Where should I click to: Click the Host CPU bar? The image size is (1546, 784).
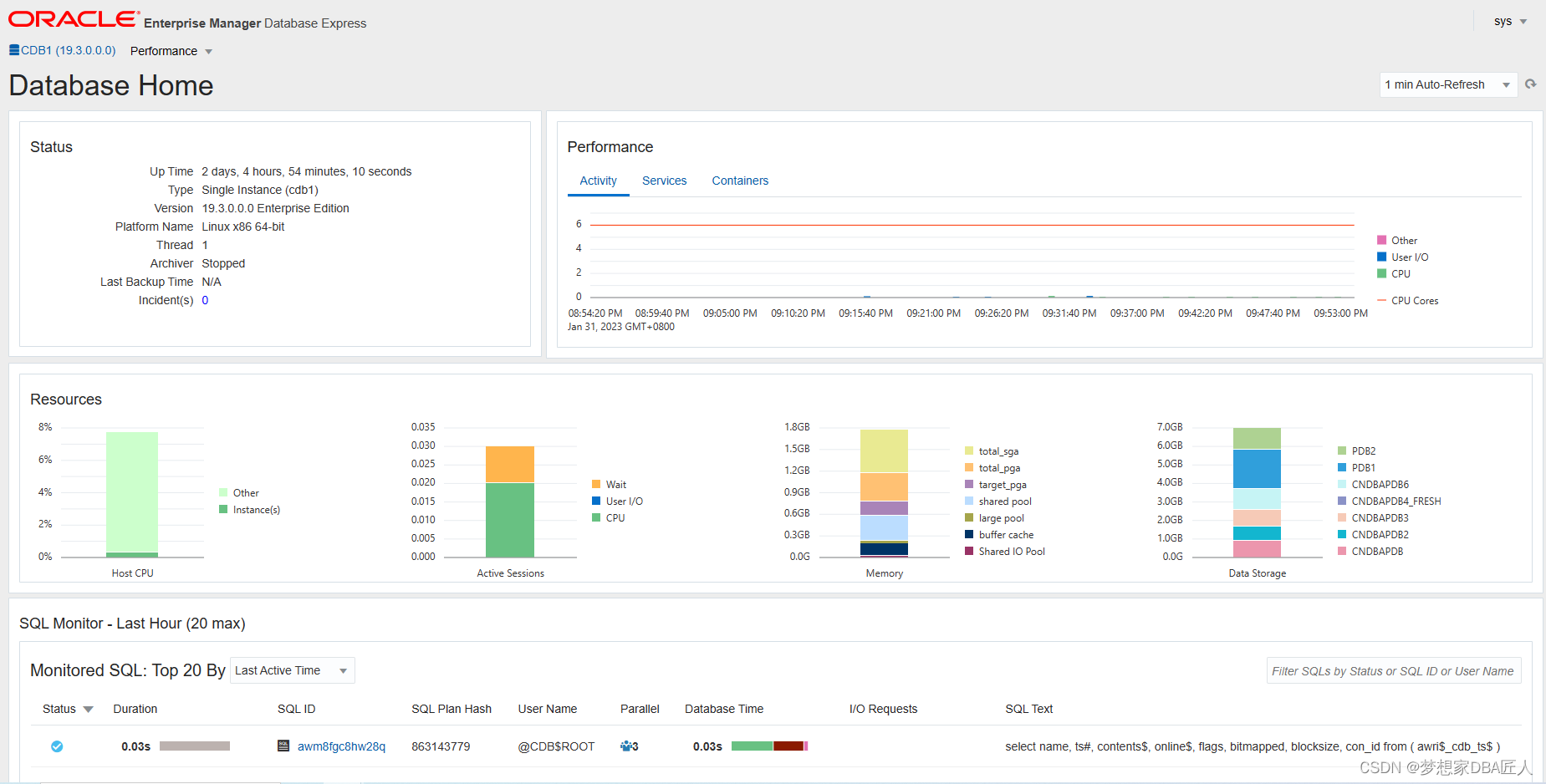click(x=132, y=493)
